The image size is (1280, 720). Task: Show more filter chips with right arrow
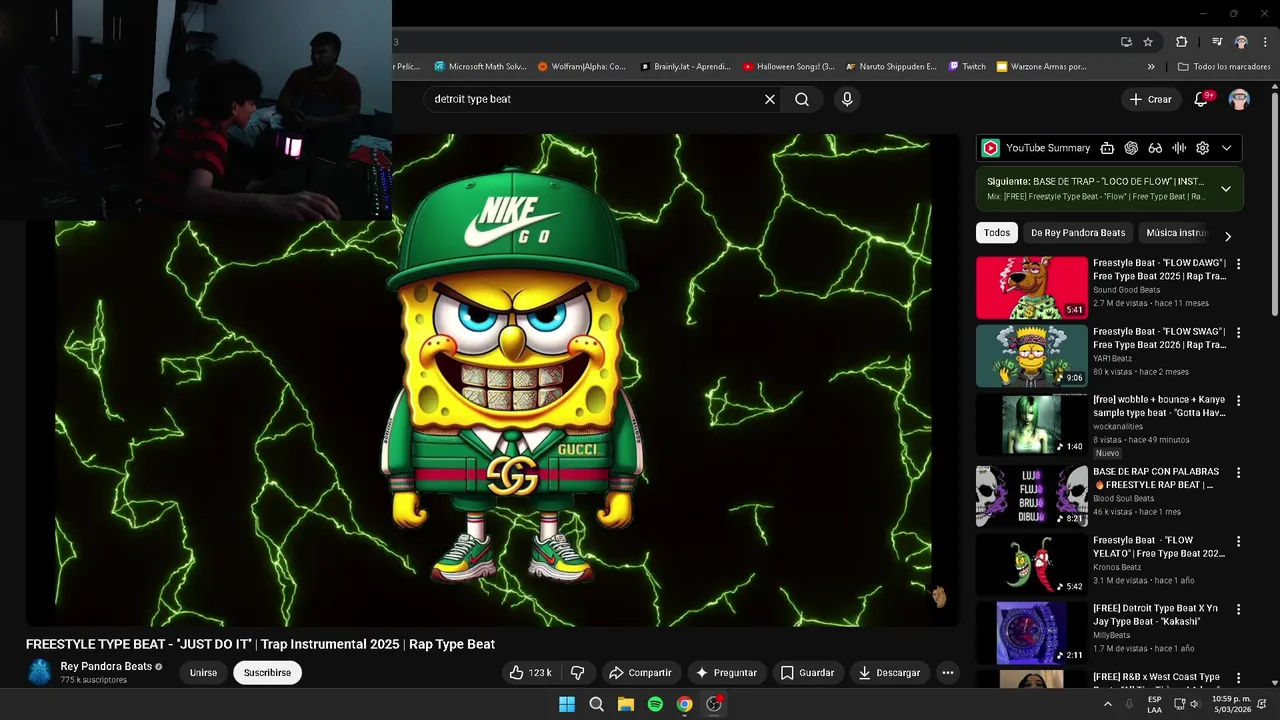[1228, 236]
